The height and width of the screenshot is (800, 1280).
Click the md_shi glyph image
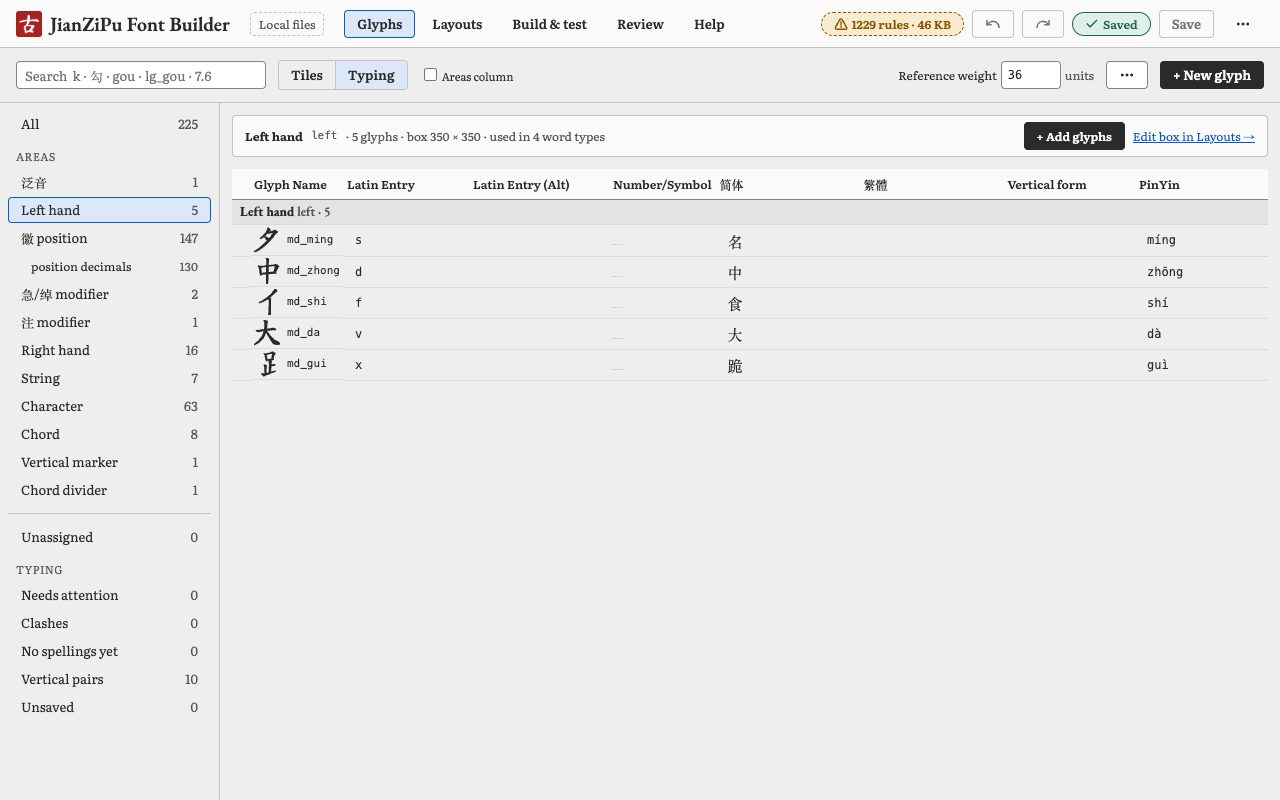268,302
